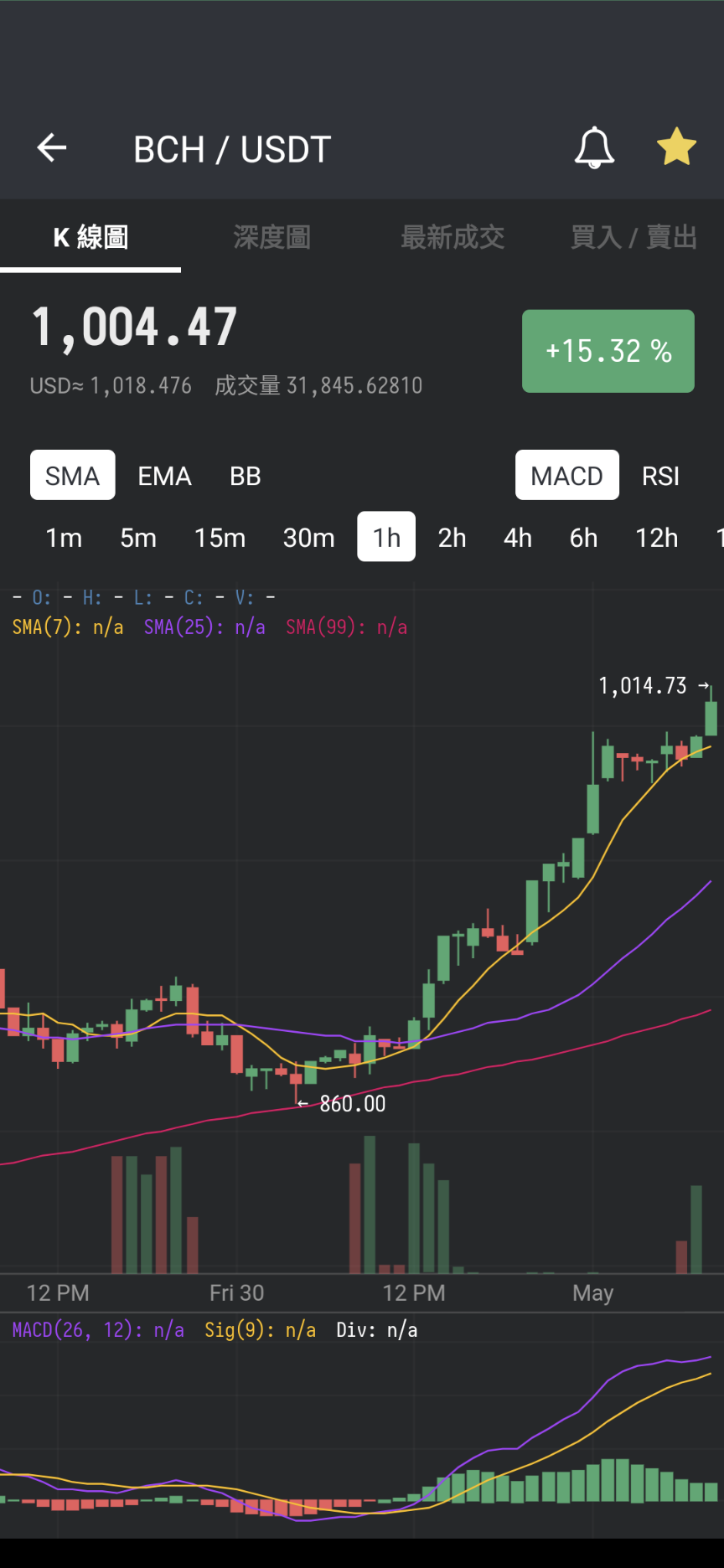
Task: Select the 4h timeframe
Action: click(x=518, y=537)
